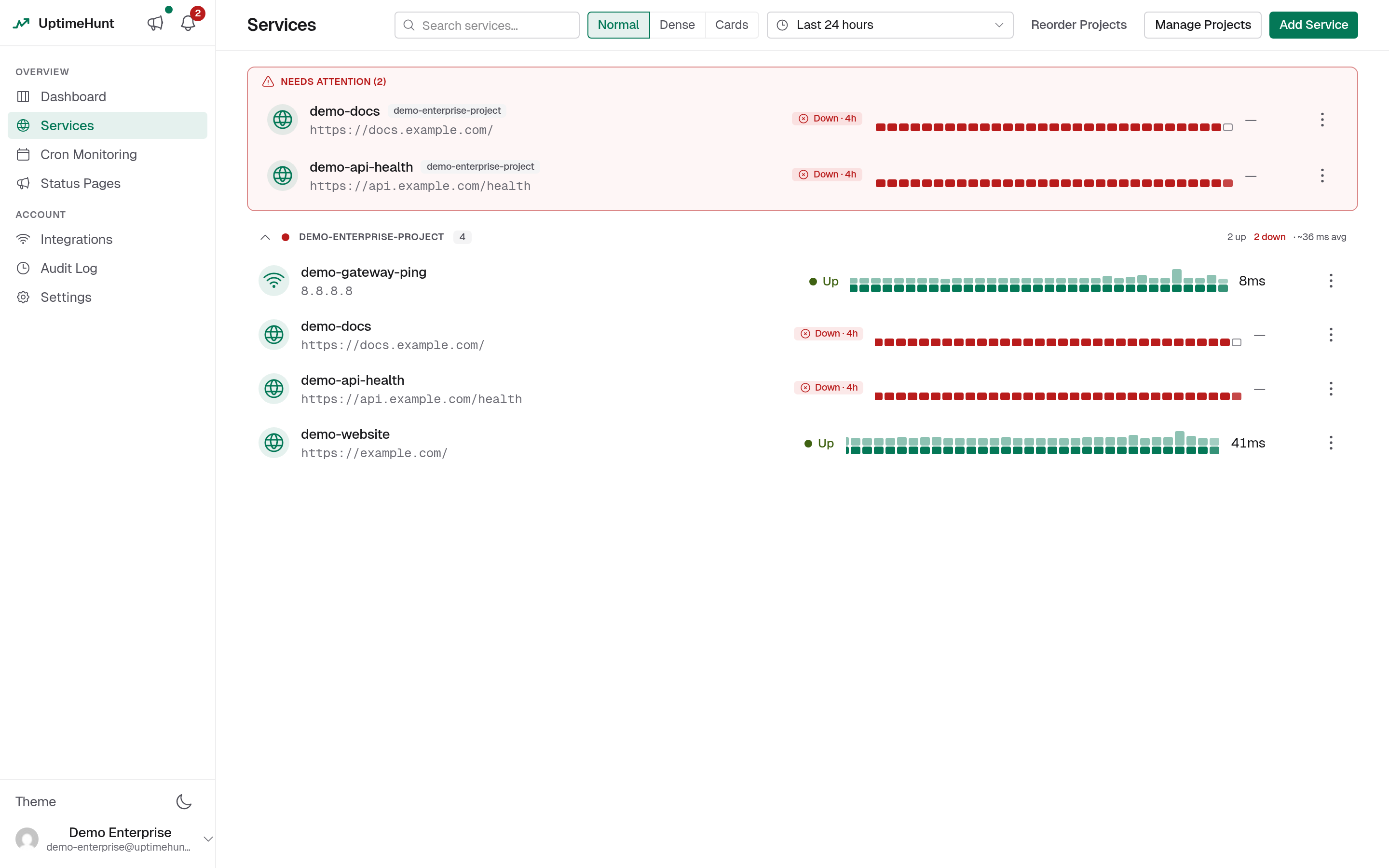The height and width of the screenshot is (868, 1389).
Task: Click Down 4h badge of demo-docs in Needs Attention
Action: pos(827,118)
